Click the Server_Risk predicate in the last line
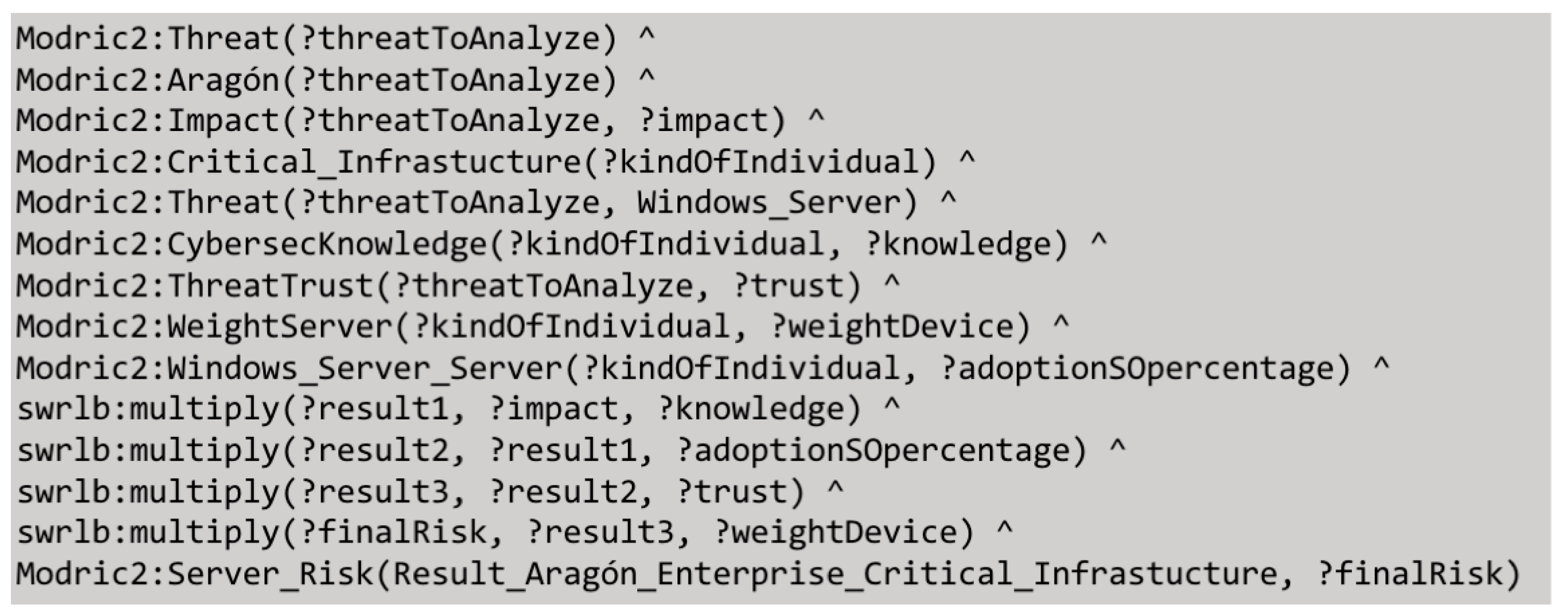The height and width of the screenshot is (611, 1568). pyautogui.click(x=270, y=574)
